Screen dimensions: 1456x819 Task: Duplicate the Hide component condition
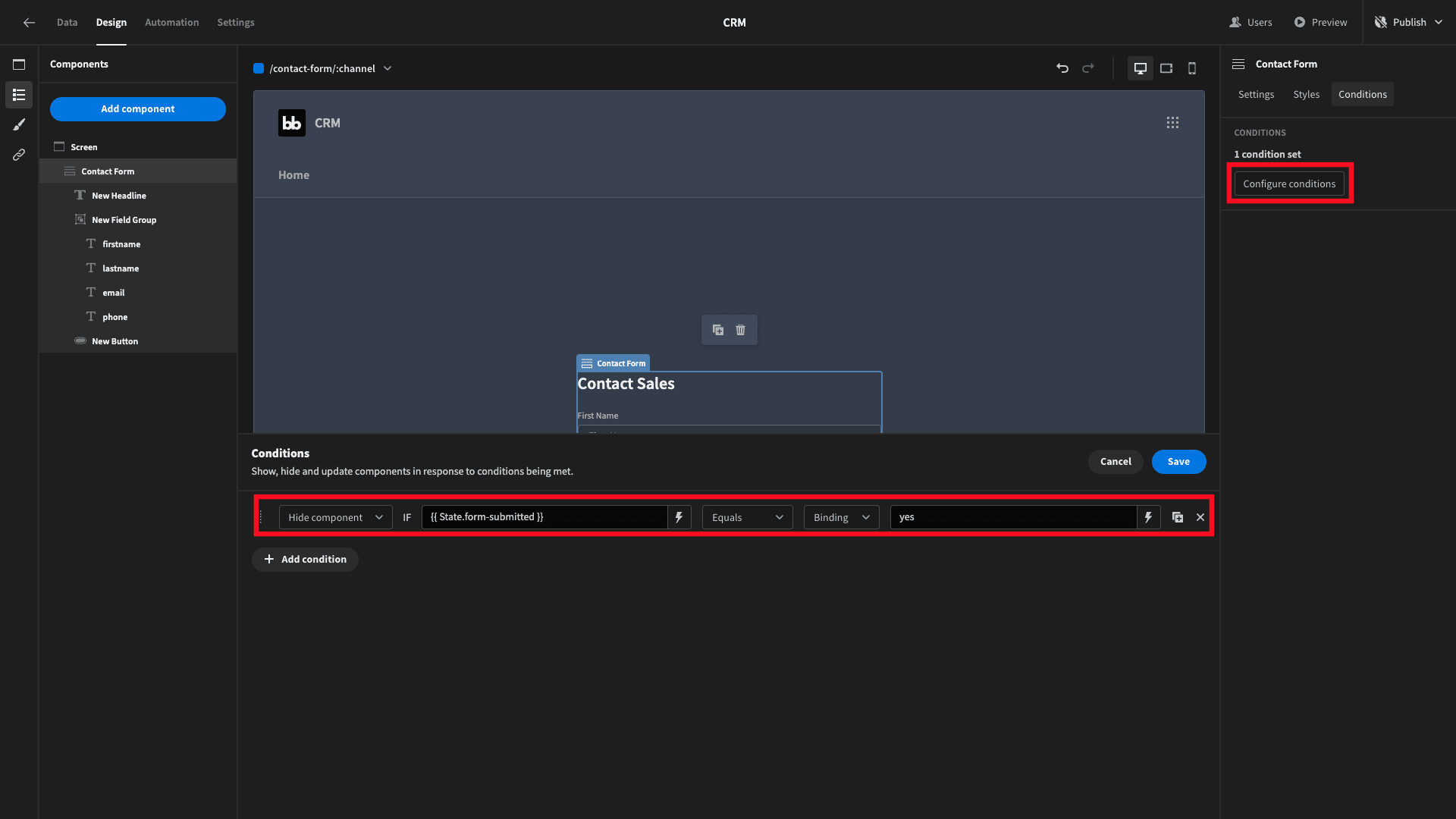pyautogui.click(x=1178, y=517)
